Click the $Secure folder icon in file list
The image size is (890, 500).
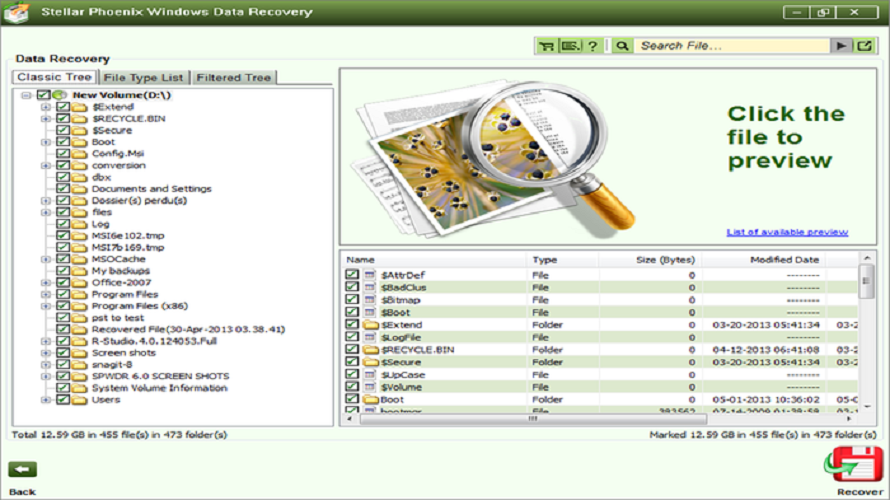coord(371,362)
